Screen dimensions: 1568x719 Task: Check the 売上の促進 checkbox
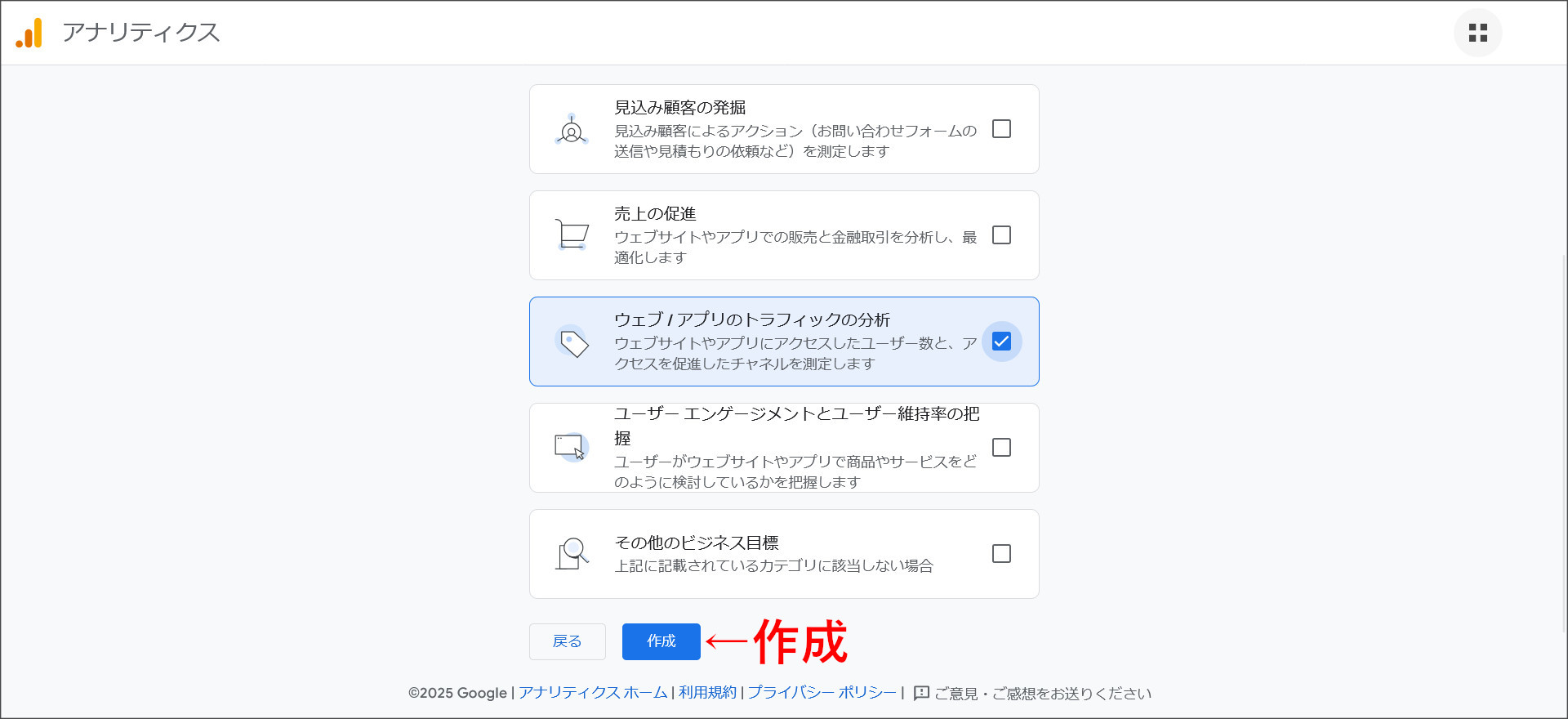tap(1001, 235)
